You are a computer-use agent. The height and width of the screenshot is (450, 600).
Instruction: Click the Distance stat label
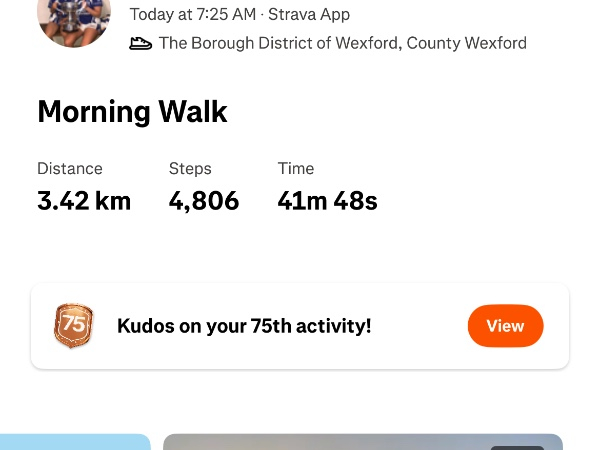[70, 169]
